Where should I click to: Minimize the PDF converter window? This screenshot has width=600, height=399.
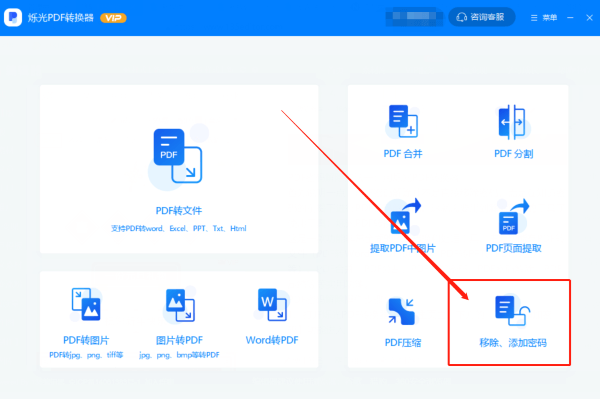click(570, 18)
